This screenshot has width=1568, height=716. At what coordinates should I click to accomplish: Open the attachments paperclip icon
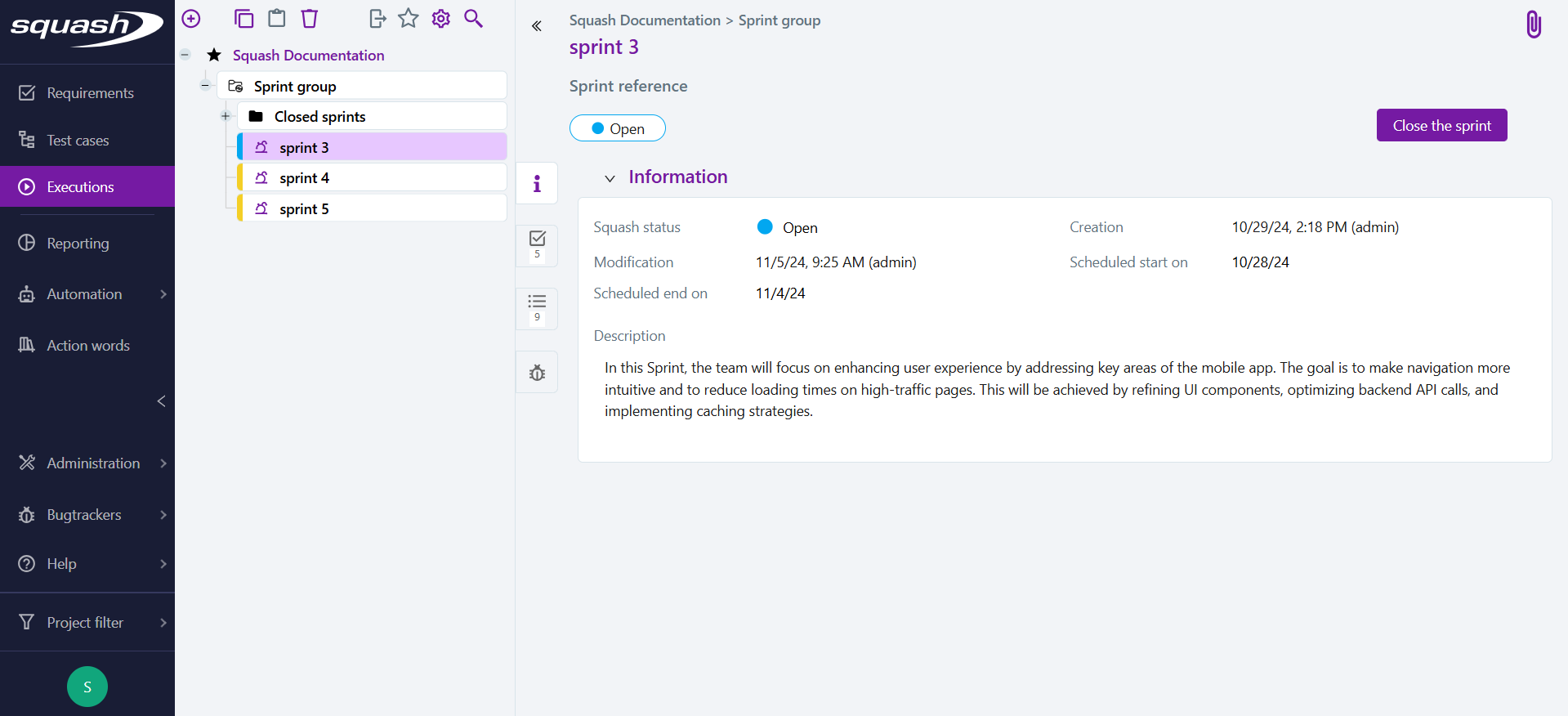coord(1534,25)
